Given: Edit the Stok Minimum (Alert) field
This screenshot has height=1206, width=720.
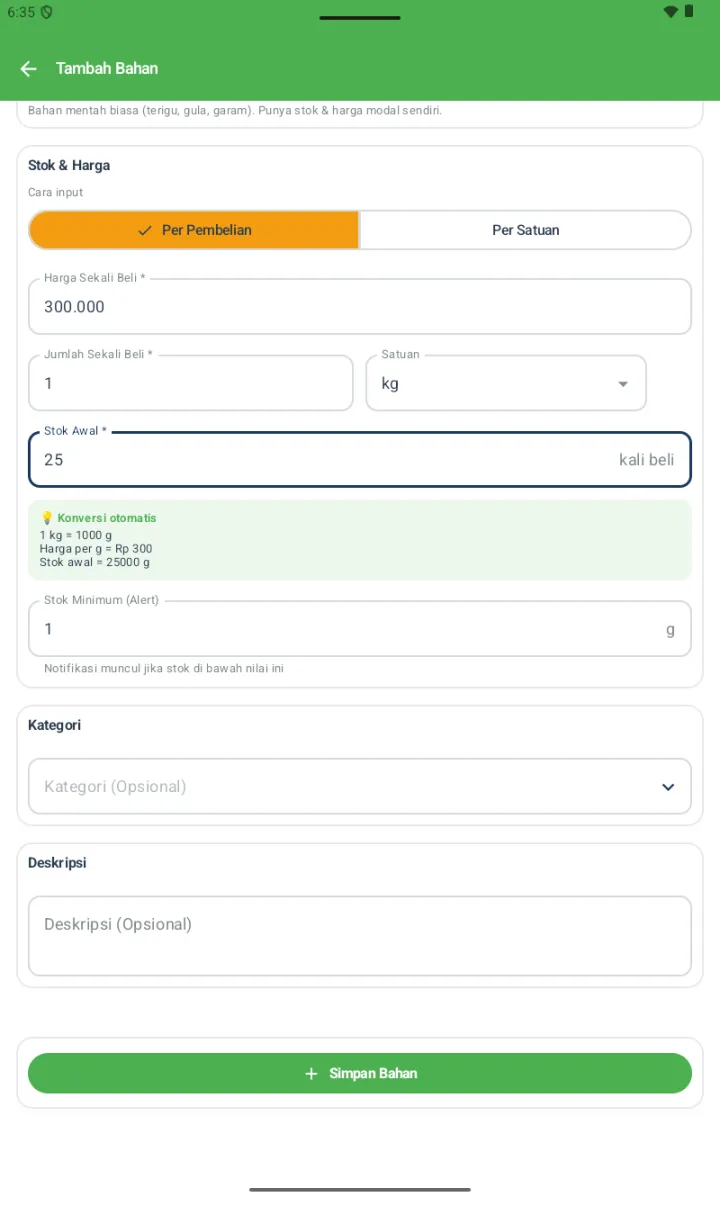Looking at the screenshot, I should [x=360, y=629].
